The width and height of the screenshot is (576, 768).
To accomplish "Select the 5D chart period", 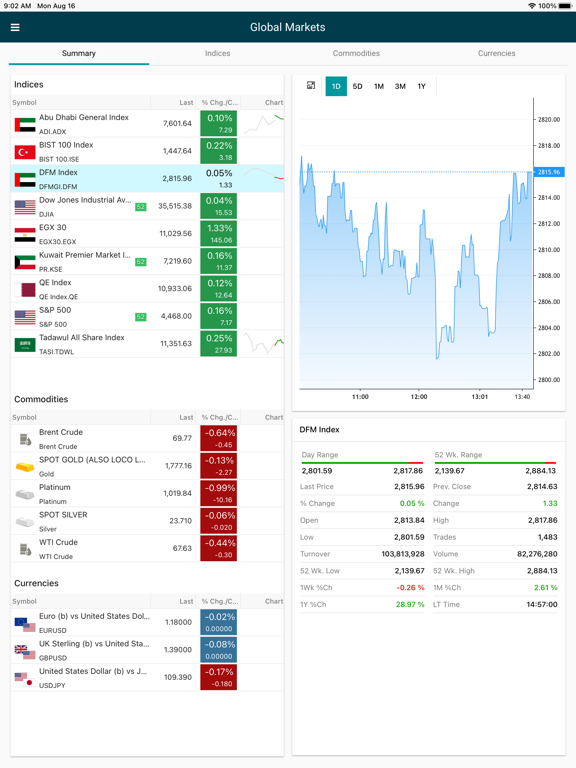I will pyautogui.click(x=358, y=86).
